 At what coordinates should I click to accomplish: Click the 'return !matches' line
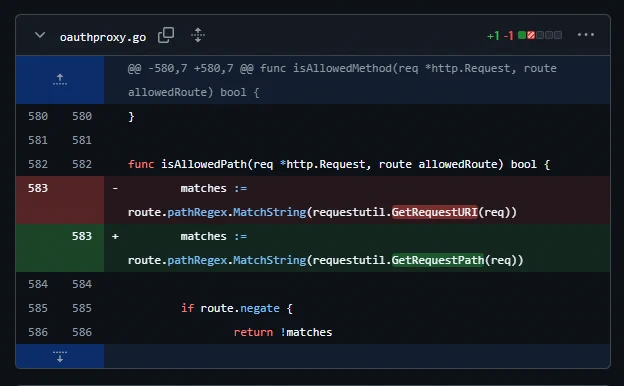coord(283,332)
